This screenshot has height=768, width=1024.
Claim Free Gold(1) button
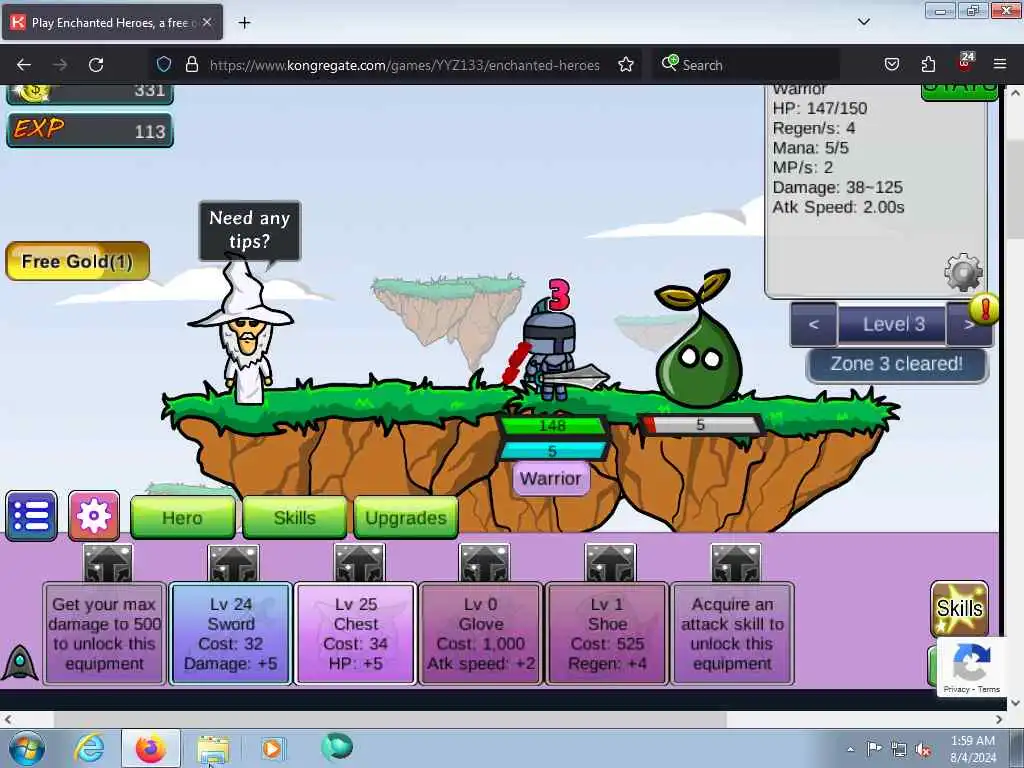pos(78,261)
